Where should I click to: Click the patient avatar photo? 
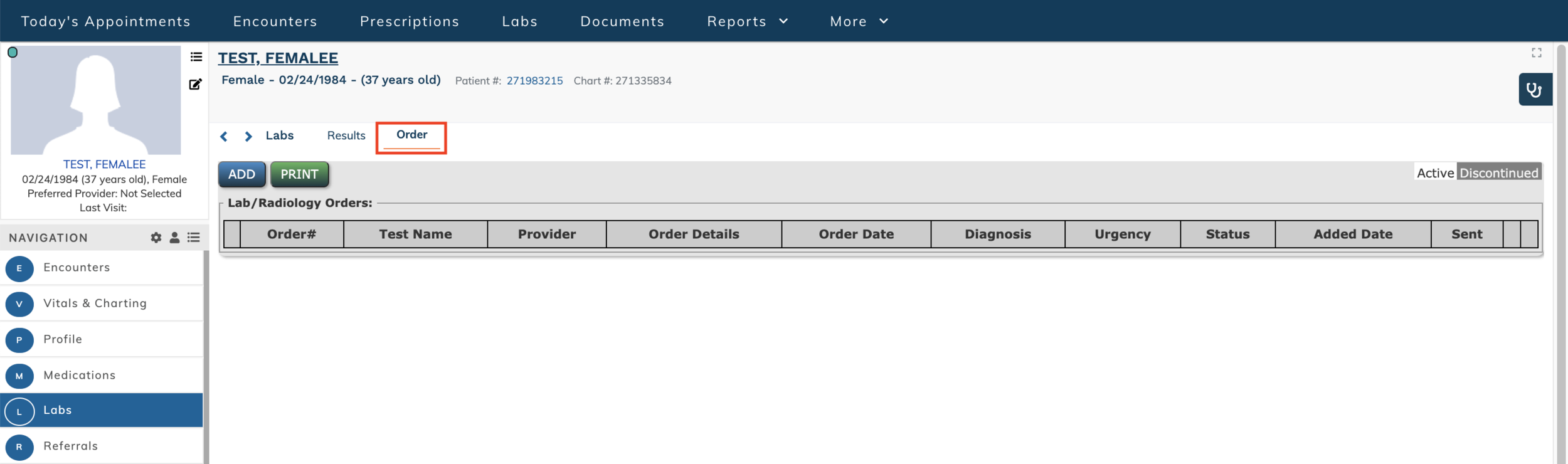(95, 100)
